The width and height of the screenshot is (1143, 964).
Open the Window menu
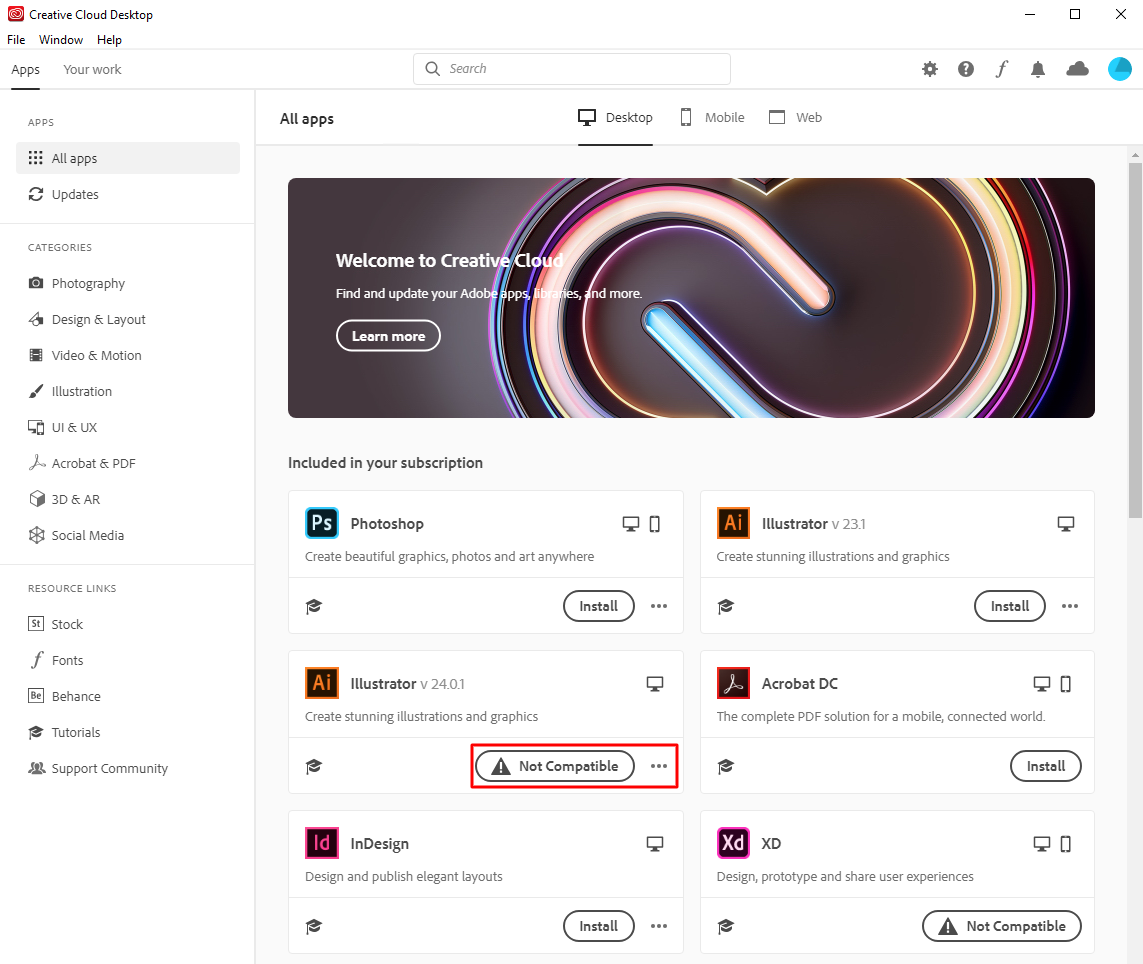point(61,40)
